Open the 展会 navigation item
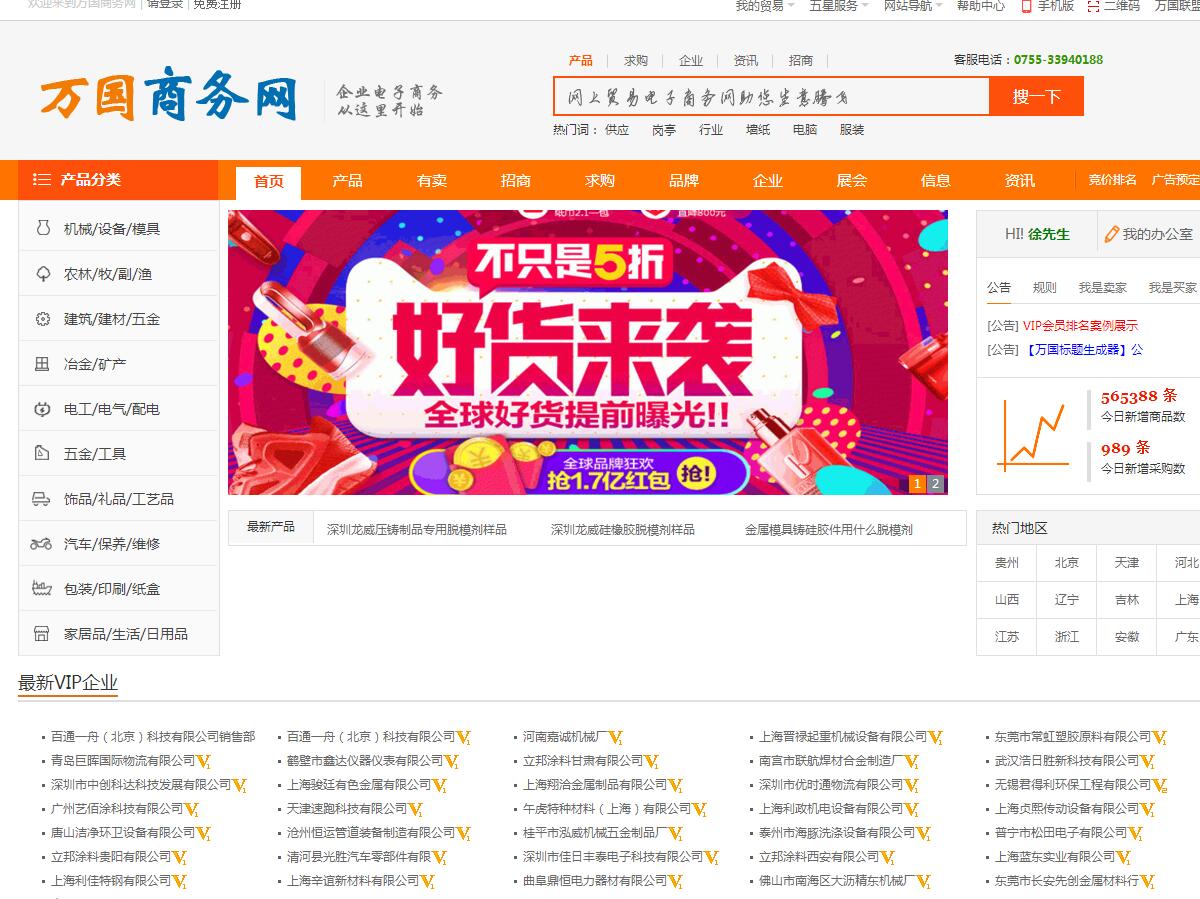 tap(852, 181)
